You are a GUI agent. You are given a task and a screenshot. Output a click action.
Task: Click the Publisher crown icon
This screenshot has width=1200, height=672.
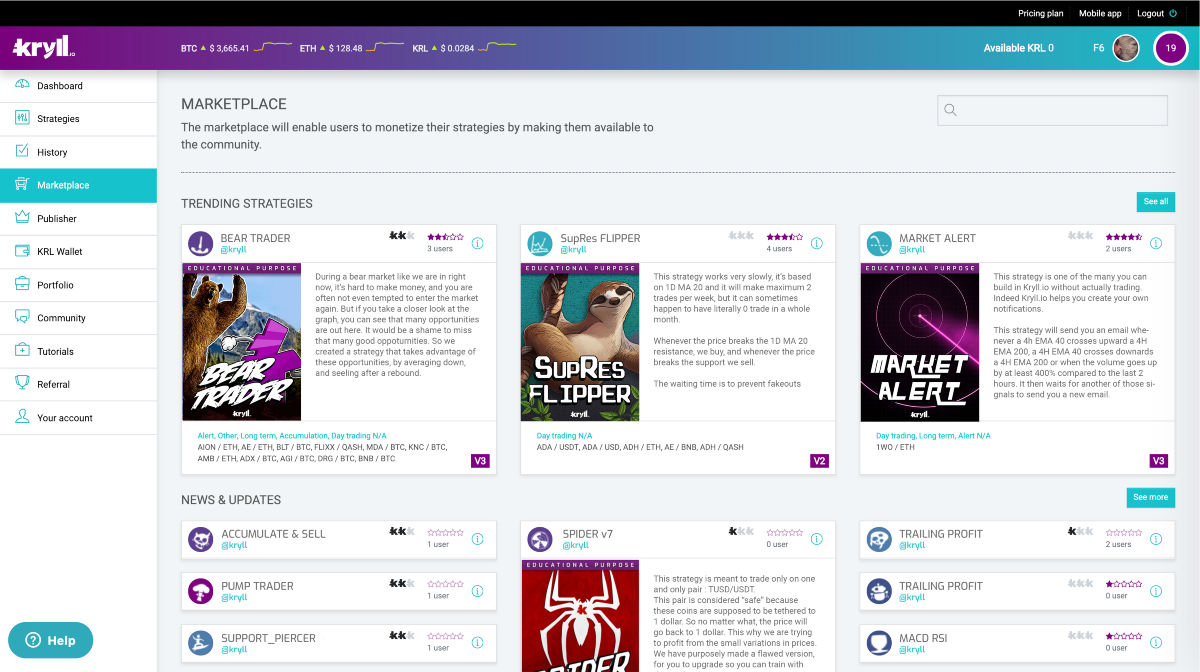point(22,217)
